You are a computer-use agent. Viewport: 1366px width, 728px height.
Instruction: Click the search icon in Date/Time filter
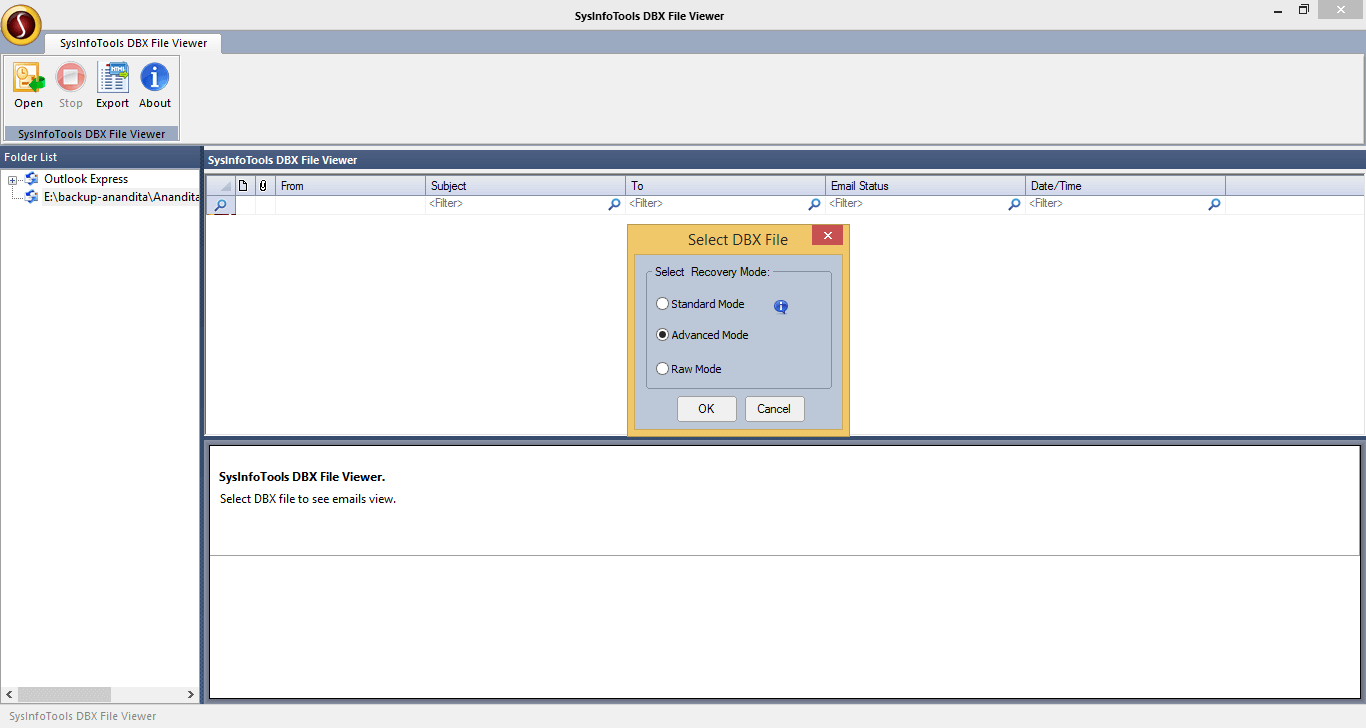(1214, 204)
